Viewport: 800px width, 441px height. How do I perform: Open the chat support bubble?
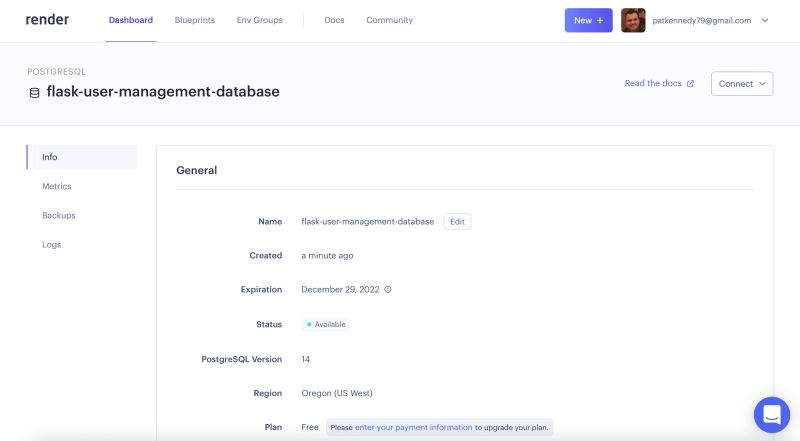point(772,415)
